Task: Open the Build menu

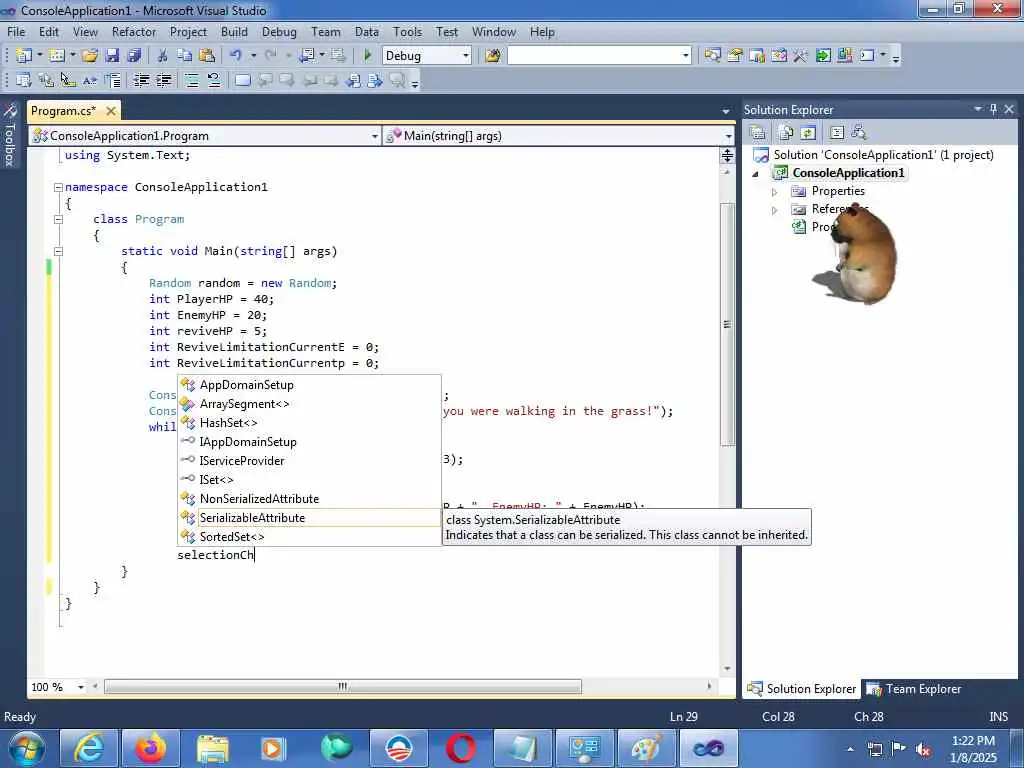Action: (234, 31)
